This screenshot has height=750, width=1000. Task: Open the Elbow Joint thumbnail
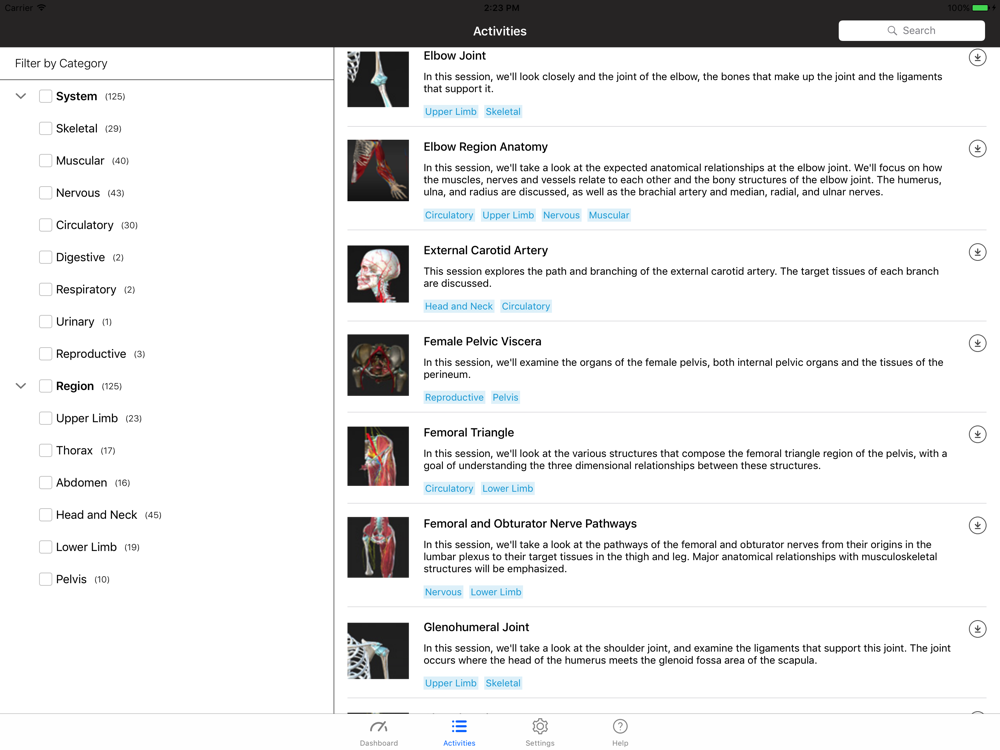[x=378, y=78]
